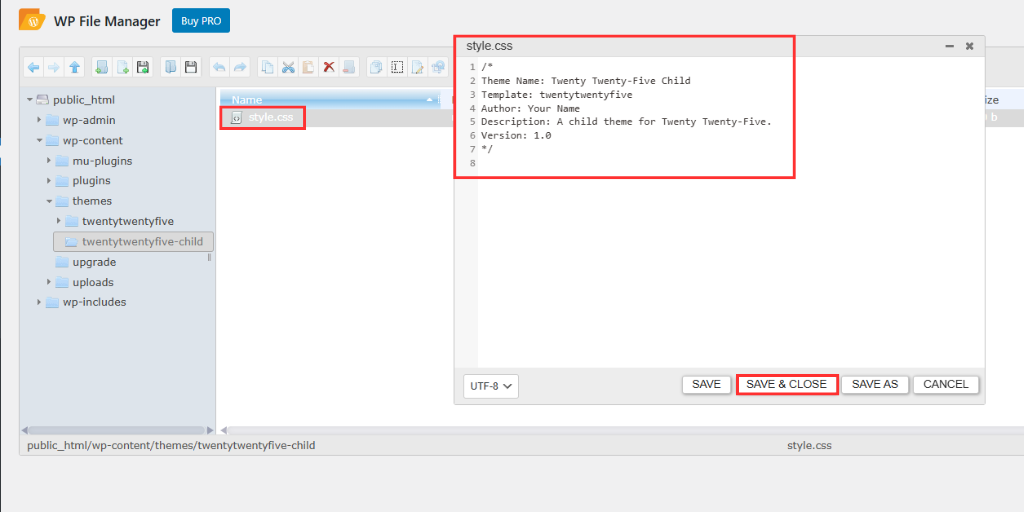This screenshot has width=1024, height=512.
Task: Select the twentytwentyfive-child folder
Action: [133, 242]
